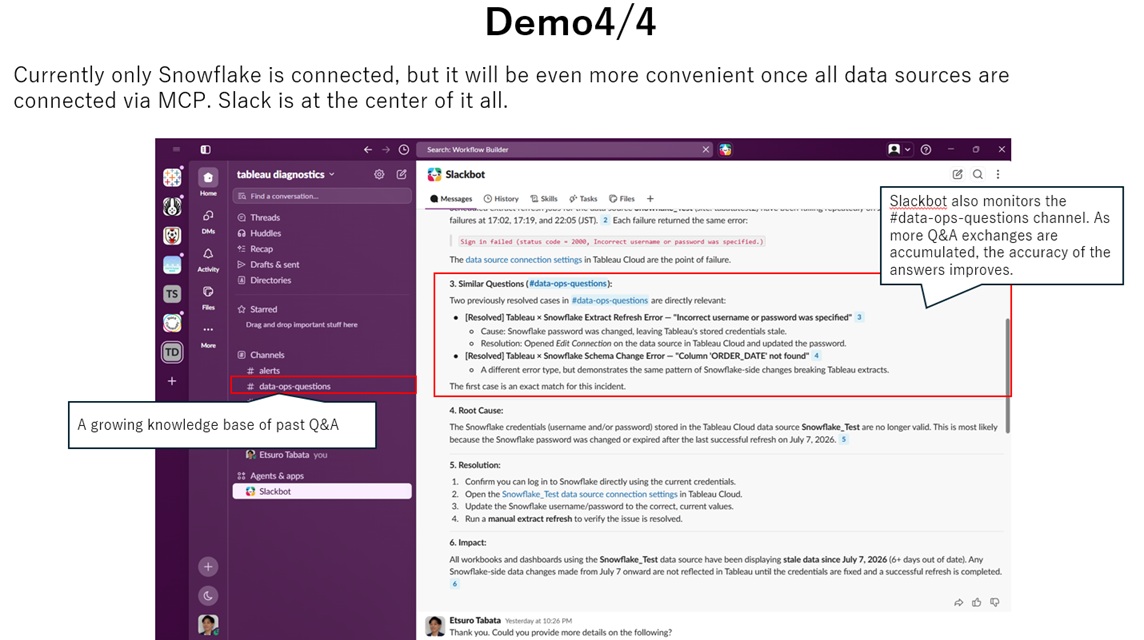Viewport: 1144px width, 640px height.
Task: Open the user avatar dropdown in the top bar
Action: coord(899,150)
